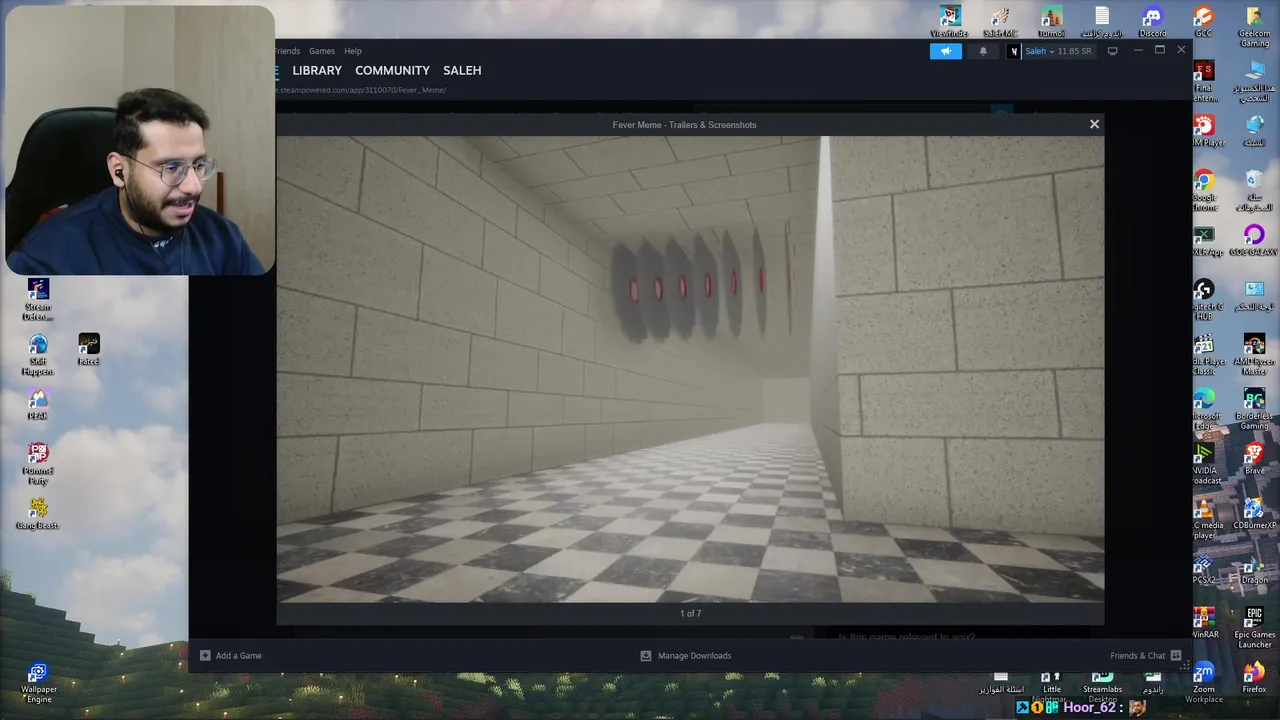Click the Steam store URL bar
This screenshot has height=720, width=1280.
click(x=362, y=90)
